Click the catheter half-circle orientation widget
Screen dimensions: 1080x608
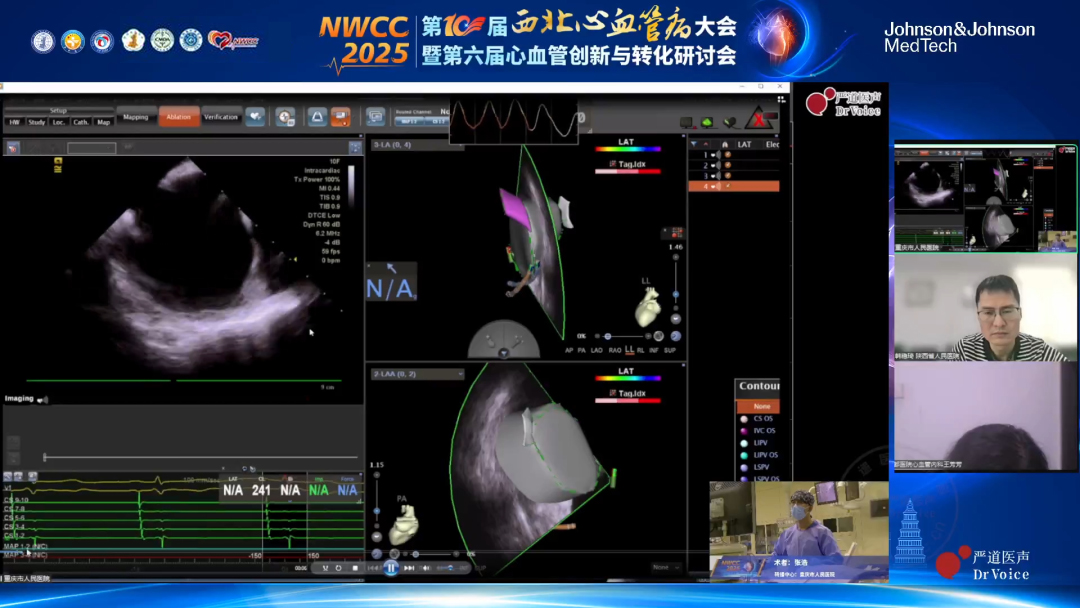click(x=504, y=339)
